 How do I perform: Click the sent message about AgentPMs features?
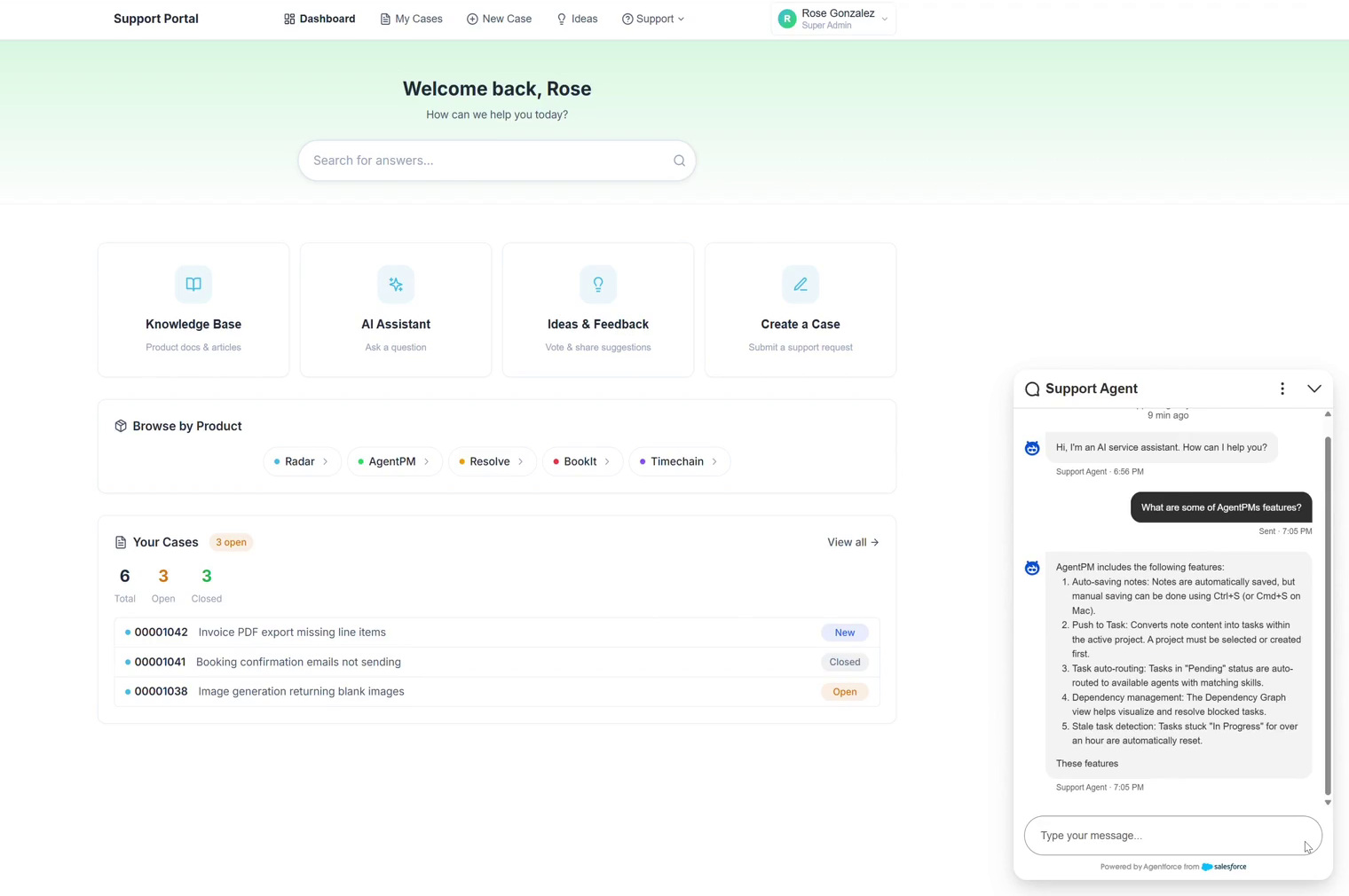(1221, 507)
